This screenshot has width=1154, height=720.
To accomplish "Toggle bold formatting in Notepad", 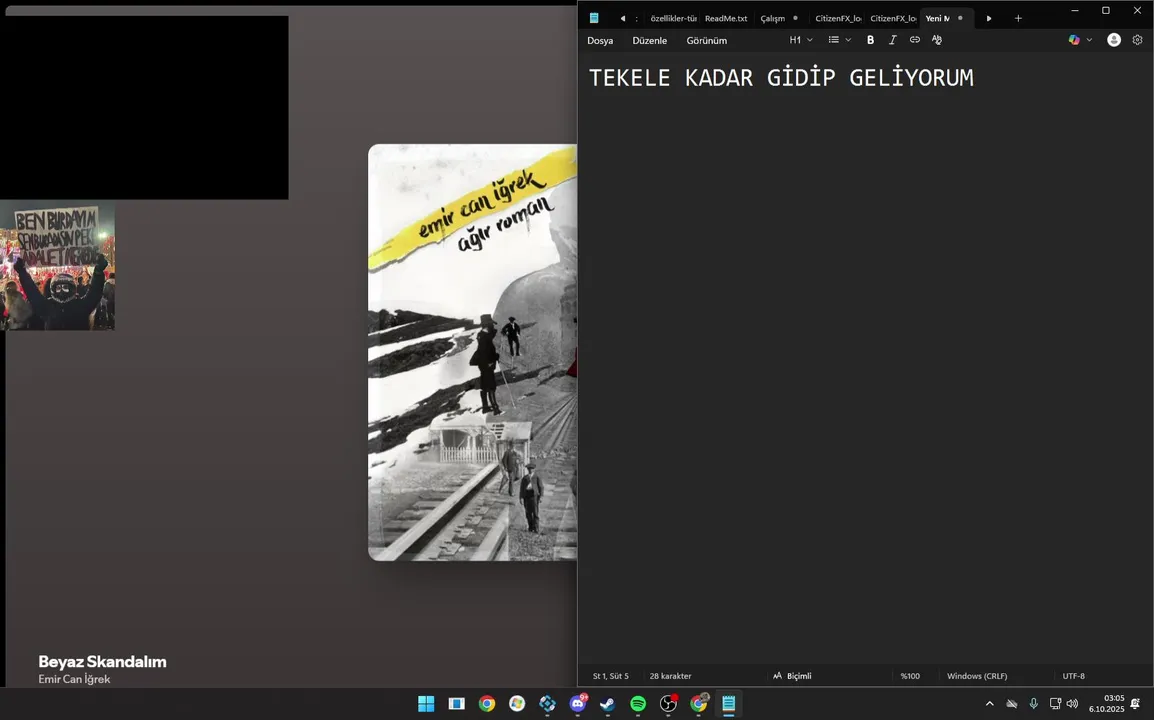I will 870,40.
